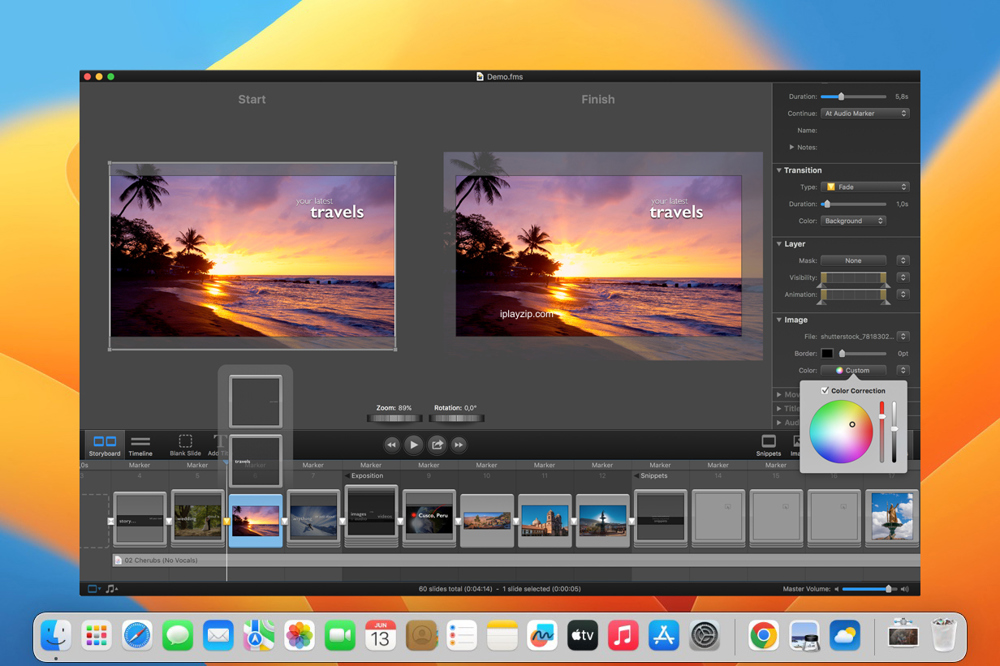Open the Mask options stepper
1000x666 pixels.
902,260
